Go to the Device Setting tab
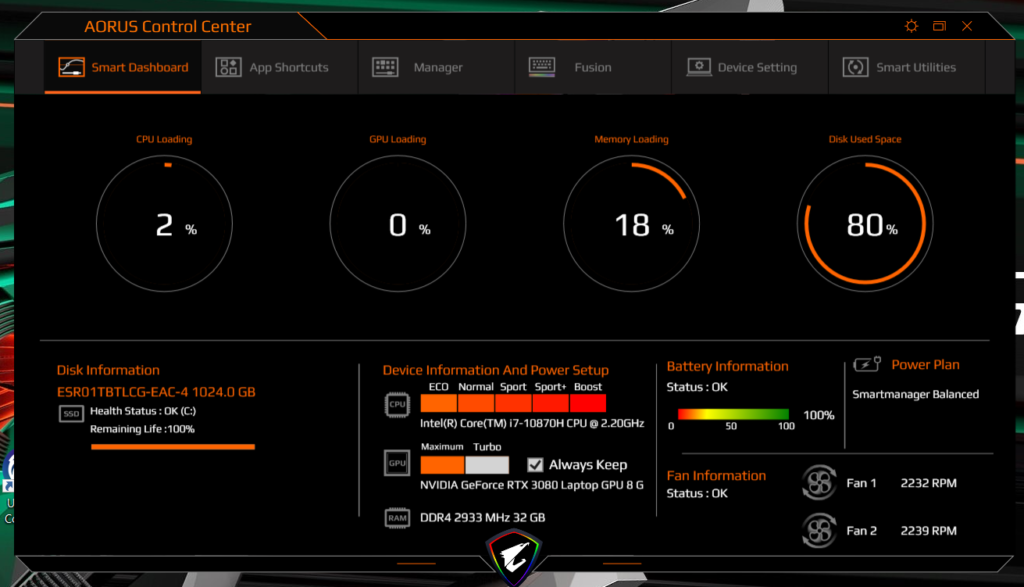Image resolution: width=1024 pixels, height=587 pixels. click(x=745, y=68)
